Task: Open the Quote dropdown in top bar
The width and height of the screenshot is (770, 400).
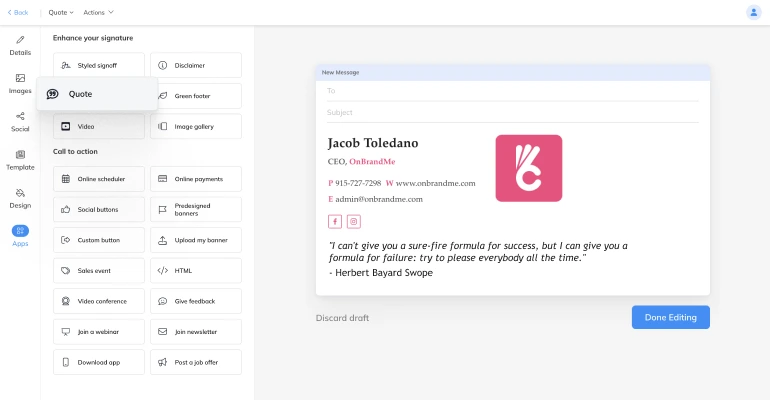Action: pos(61,12)
